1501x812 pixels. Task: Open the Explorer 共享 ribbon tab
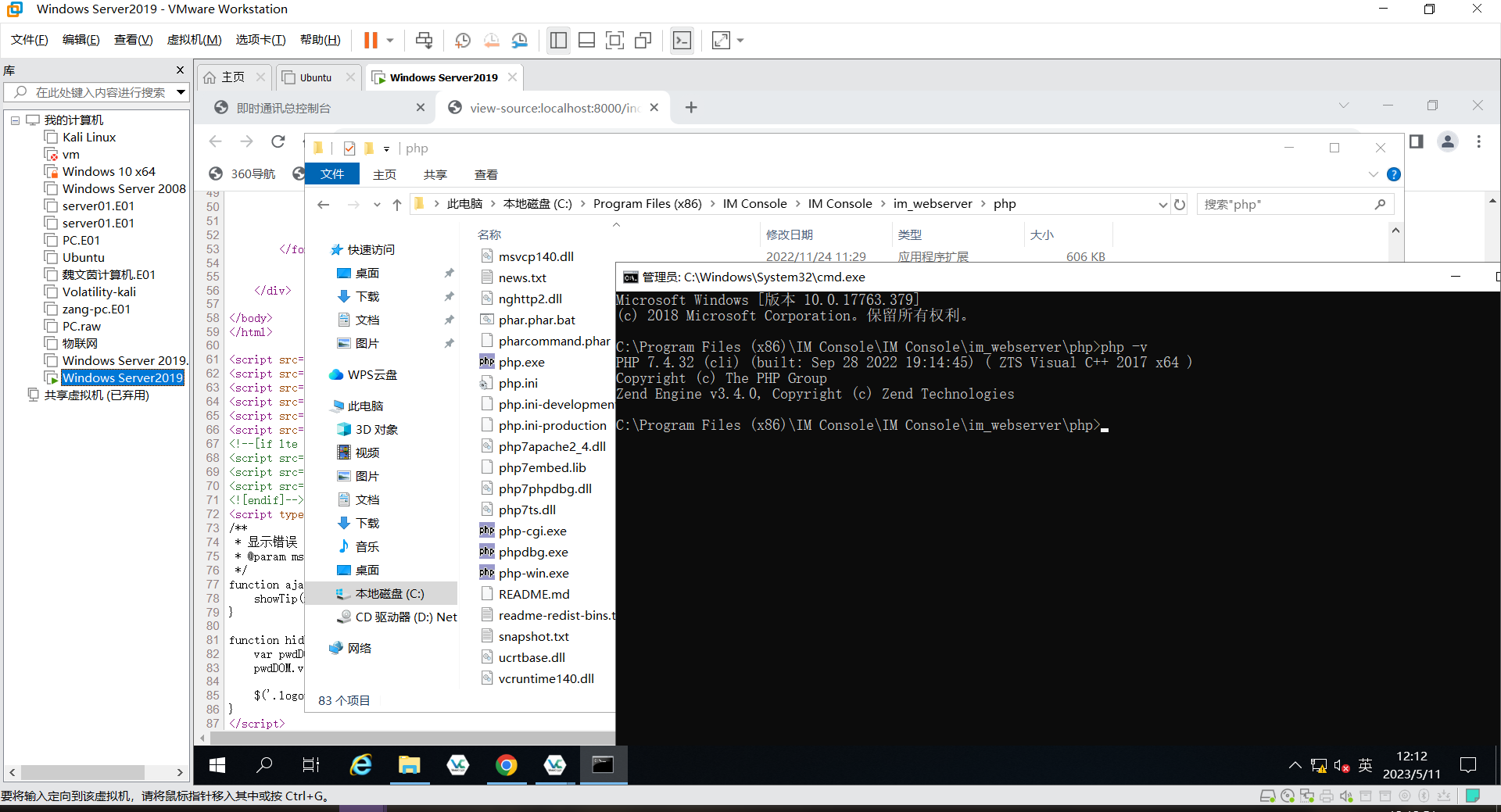coord(435,174)
